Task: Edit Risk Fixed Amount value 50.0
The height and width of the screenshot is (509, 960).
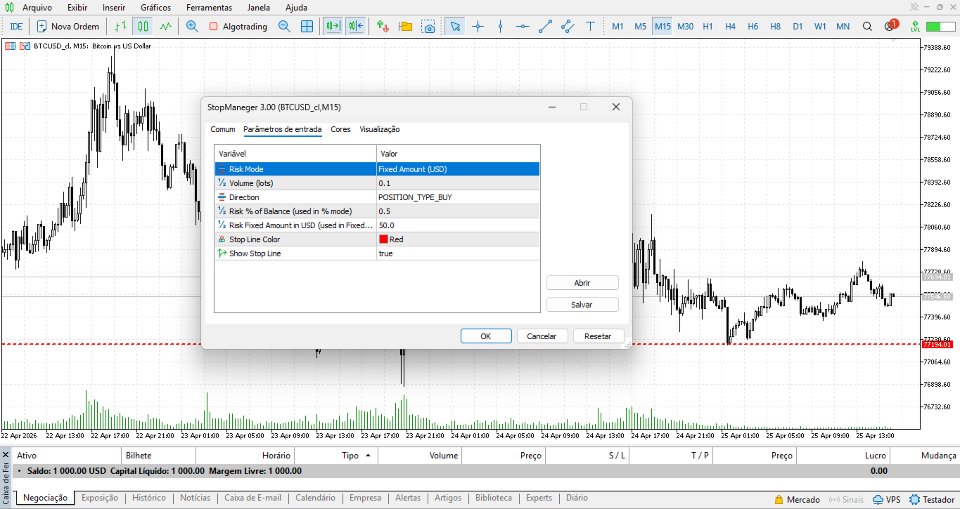Action: pos(458,225)
